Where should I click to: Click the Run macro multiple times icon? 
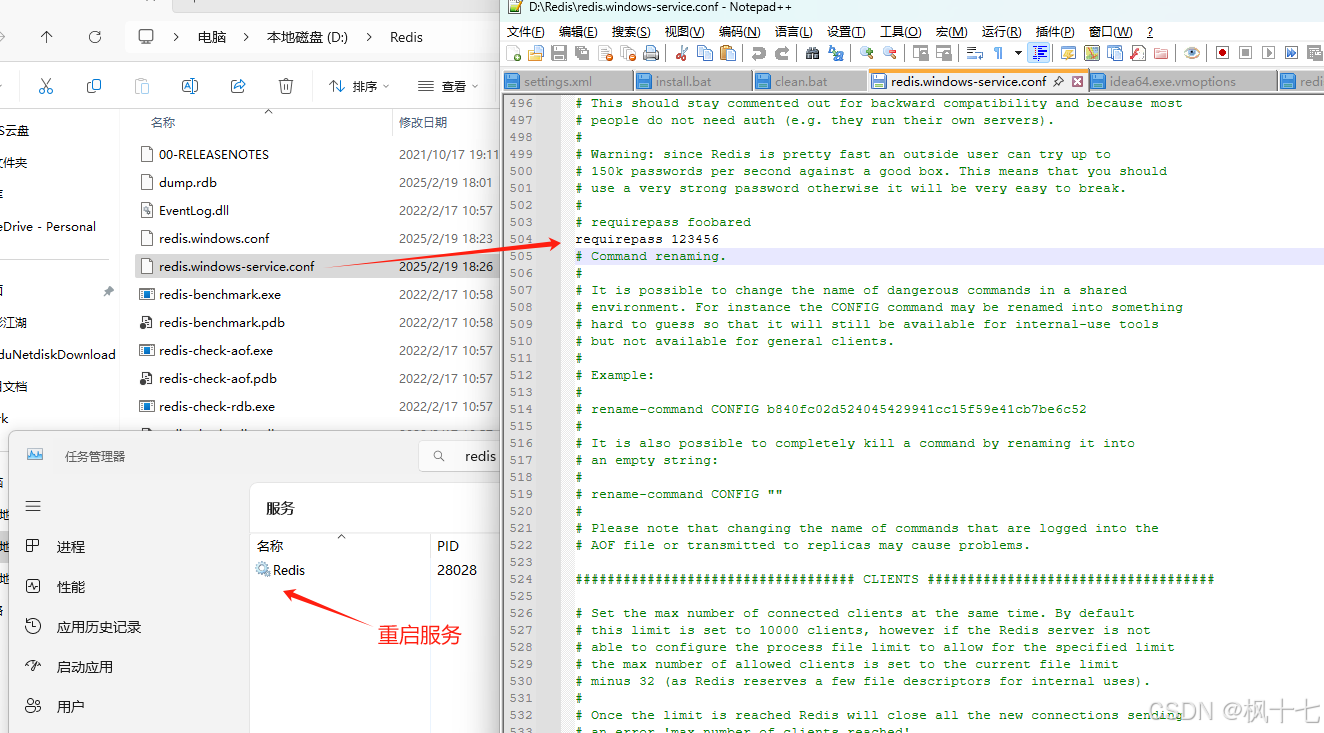coord(1291,53)
